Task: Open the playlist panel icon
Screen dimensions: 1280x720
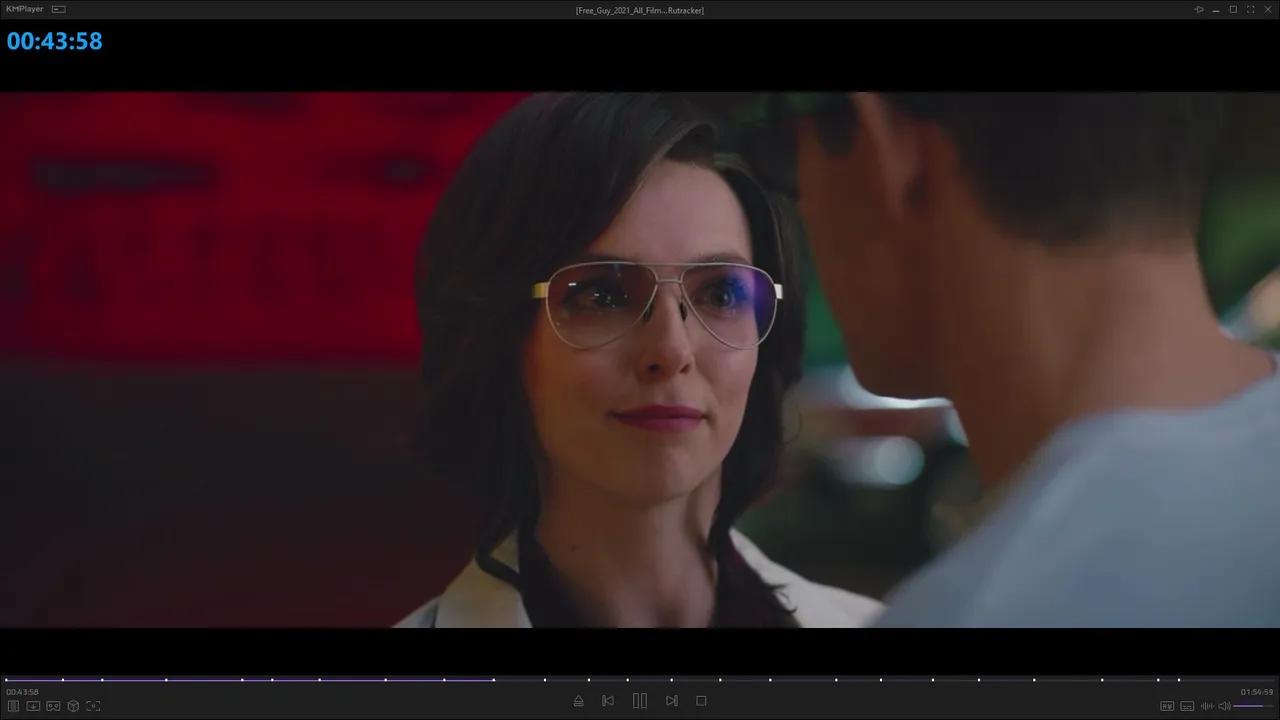Action: [14, 706]
